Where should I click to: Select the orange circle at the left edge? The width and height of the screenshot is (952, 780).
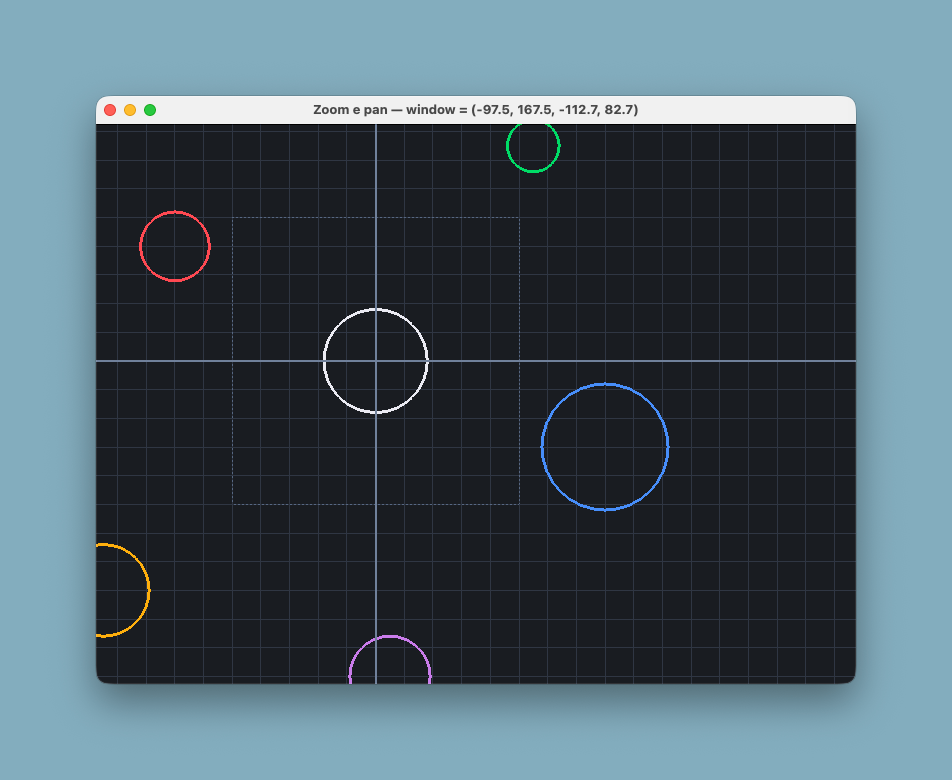coord(123,590)
